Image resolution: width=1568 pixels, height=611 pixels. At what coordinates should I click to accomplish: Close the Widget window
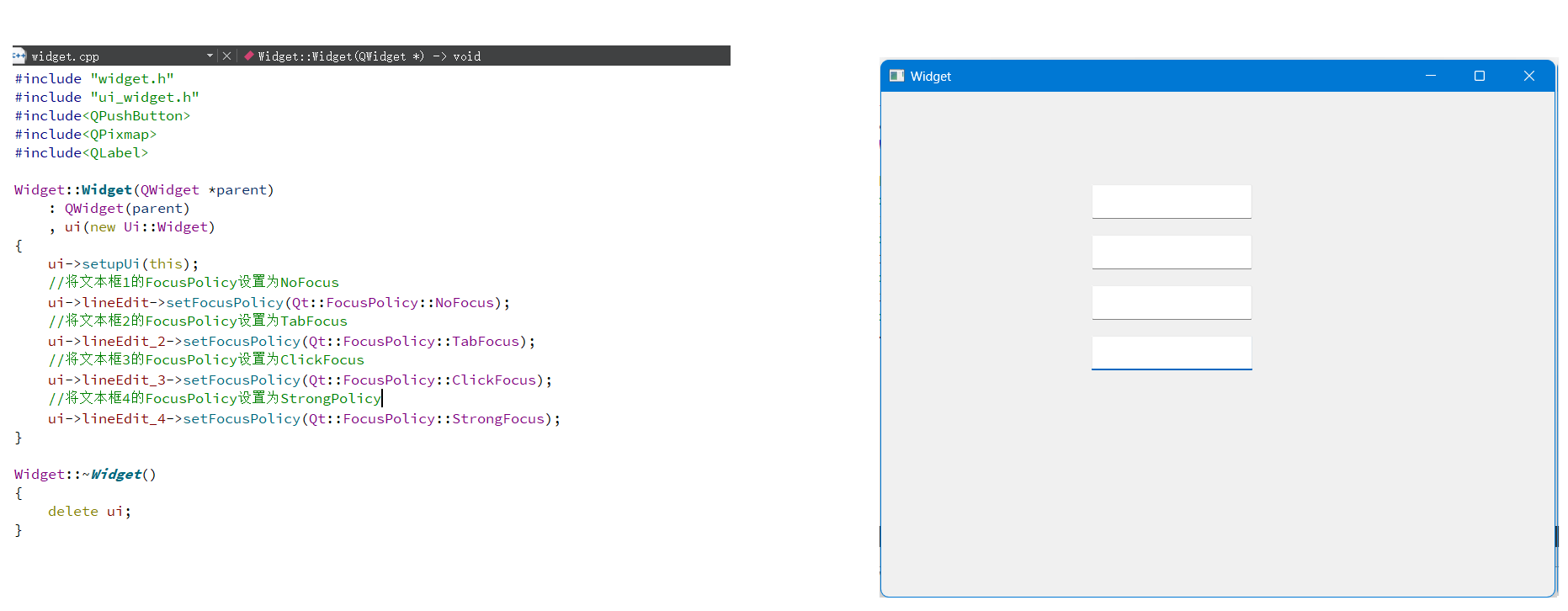pos(1529,76)
